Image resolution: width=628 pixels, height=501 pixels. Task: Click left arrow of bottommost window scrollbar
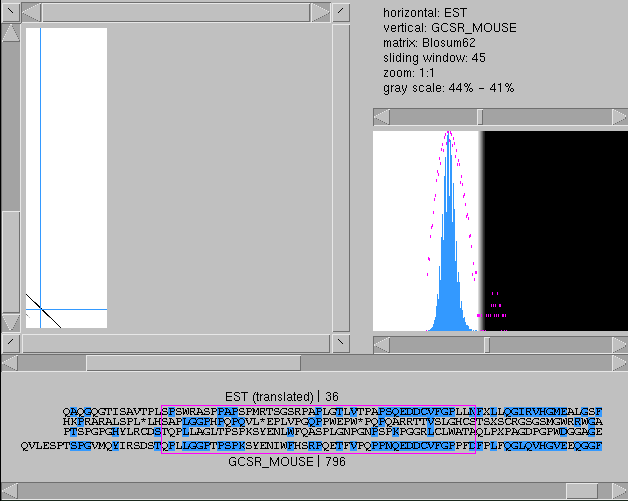(x=10, y=491)
